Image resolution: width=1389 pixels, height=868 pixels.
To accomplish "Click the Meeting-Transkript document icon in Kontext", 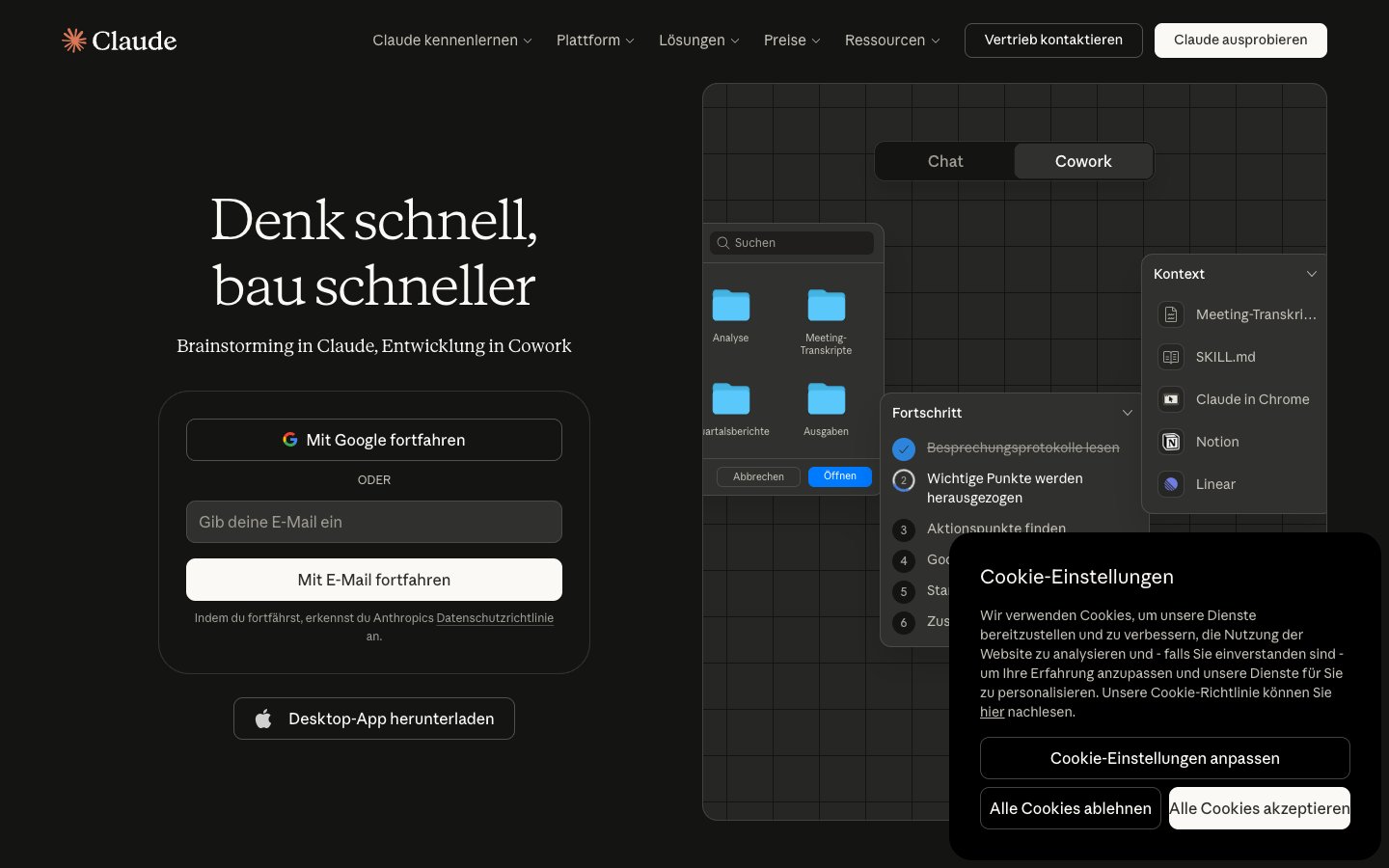I will (x=1171, y=314).
